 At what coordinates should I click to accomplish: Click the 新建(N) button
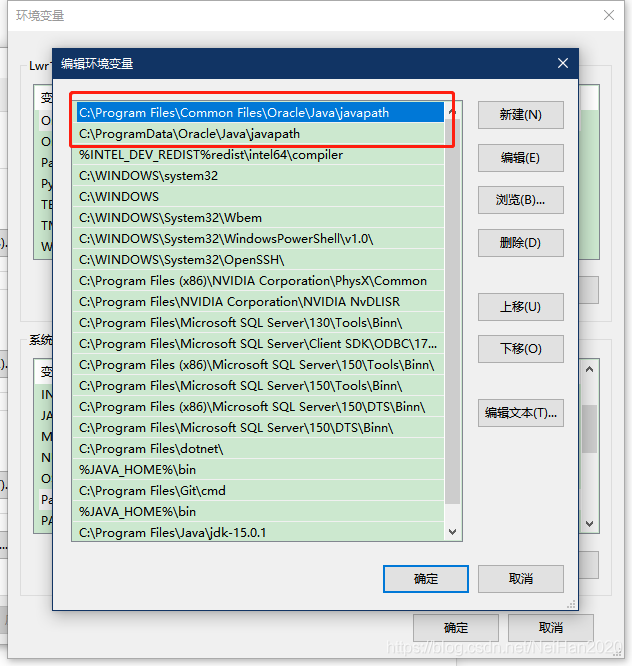coord(521,115)
